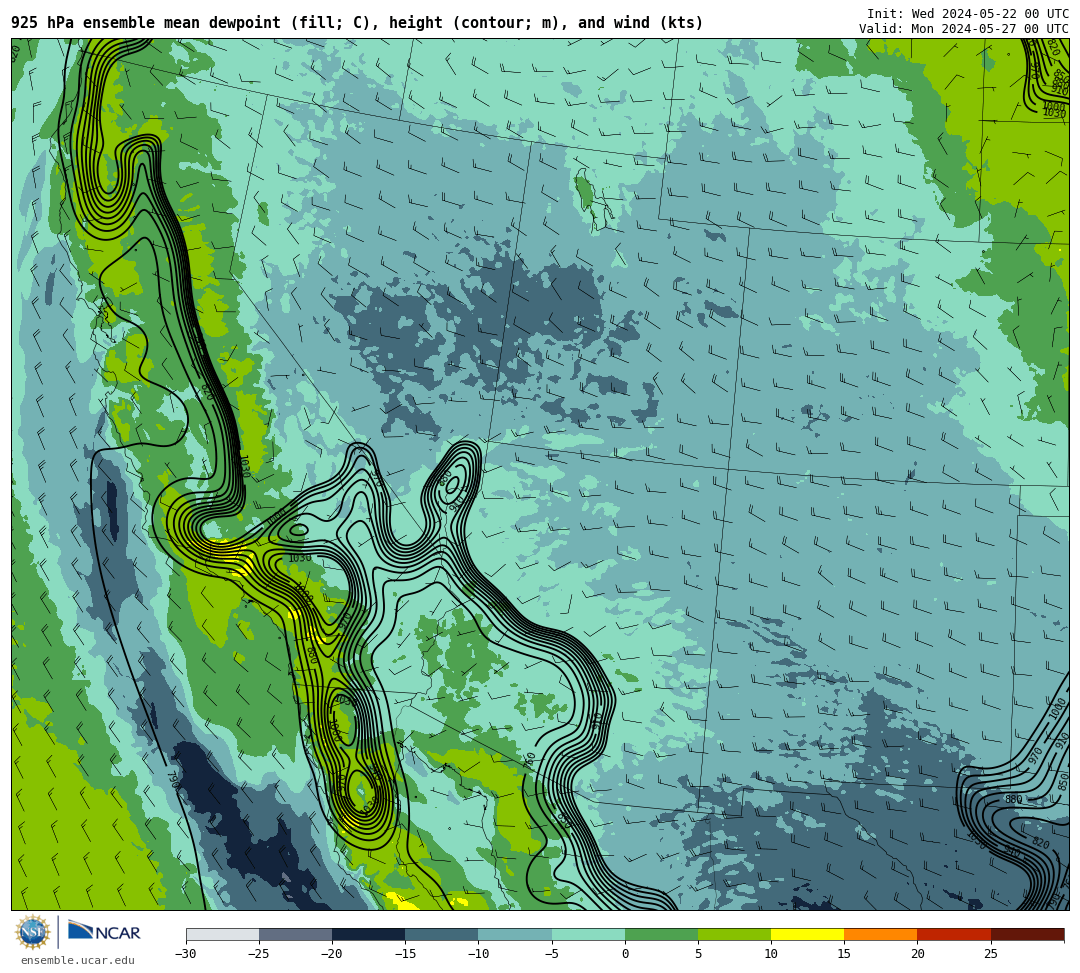
Task: Click the -25 colorbar tick label
Action: (259, 954)
